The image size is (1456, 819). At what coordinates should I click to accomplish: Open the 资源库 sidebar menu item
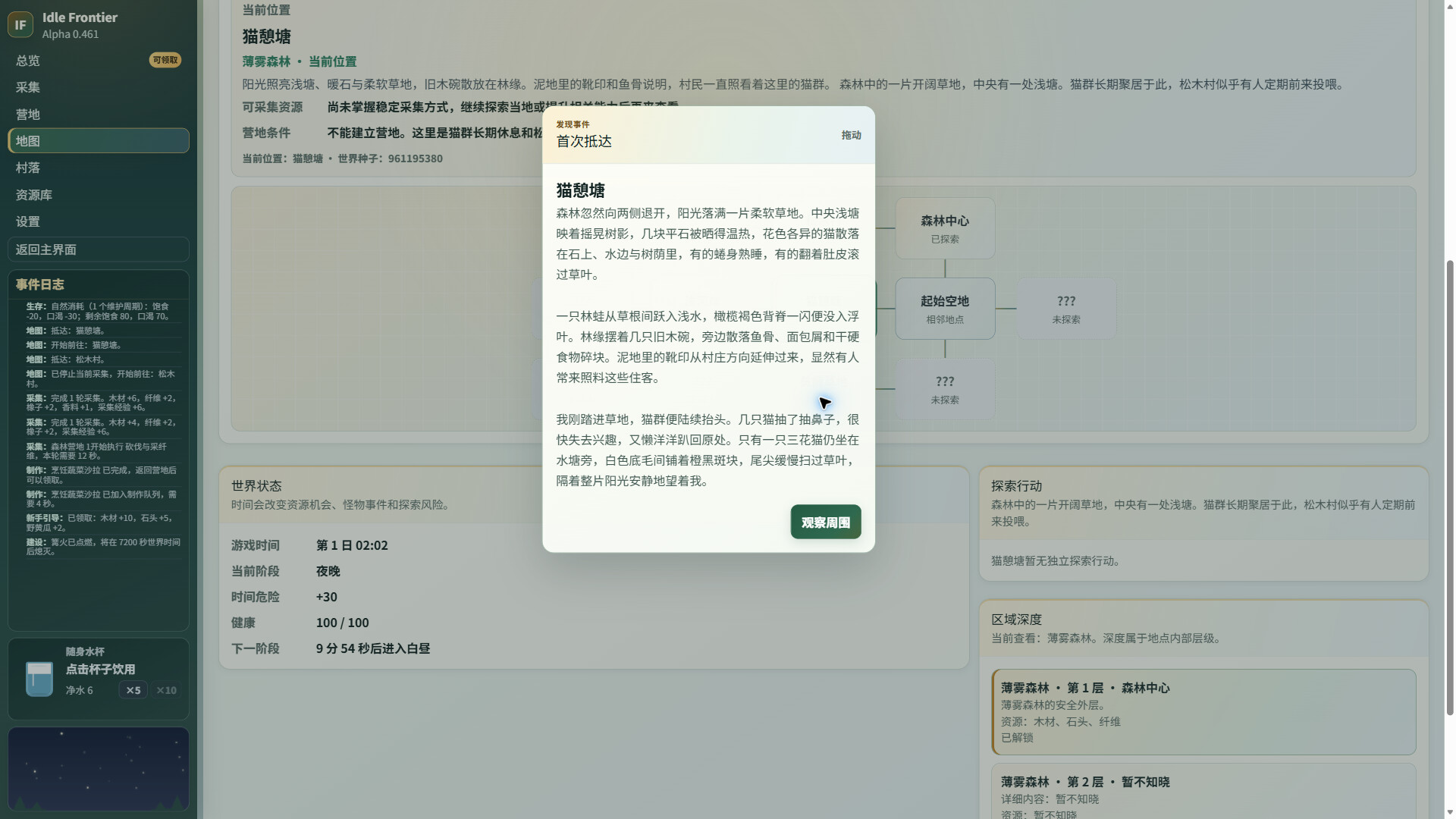[99, 195]
